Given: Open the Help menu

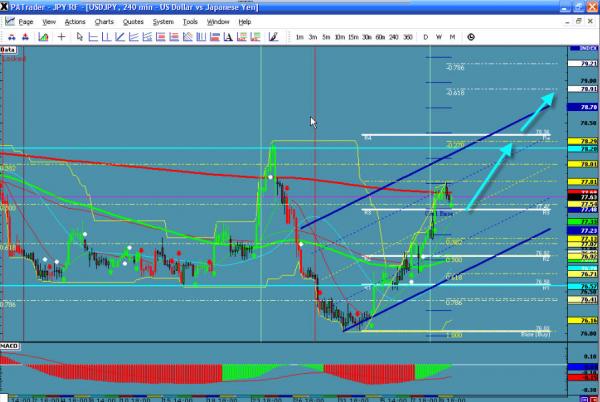Looking at the screenshot, I should click(245, 22).
